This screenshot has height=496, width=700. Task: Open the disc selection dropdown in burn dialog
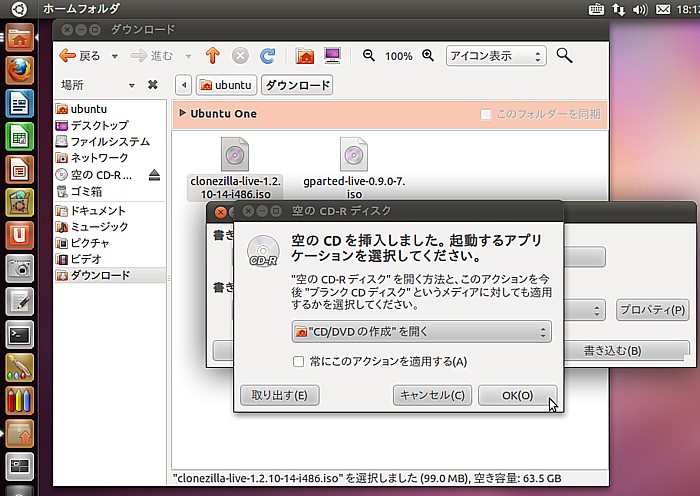coord(584,310)
